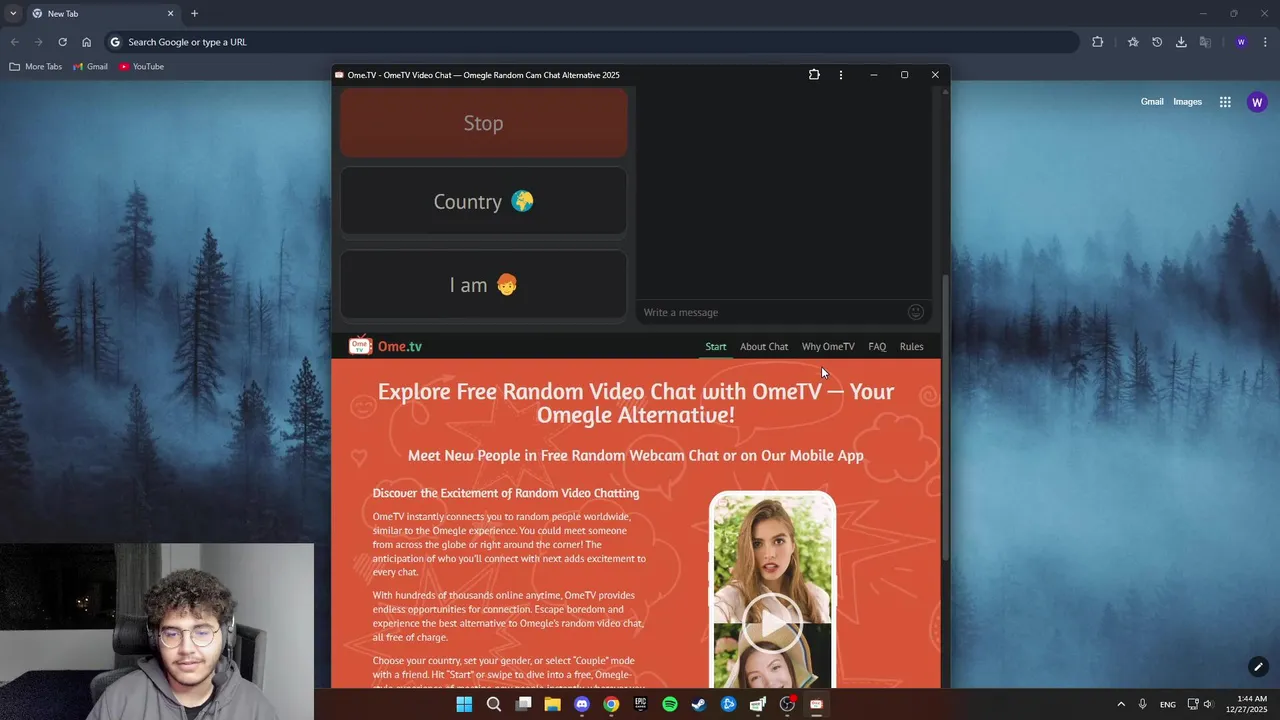The width and height of the screenshot is (1280, 720).
Task: Click the Search Google or type a URL bar
Action: tap(590, 42)
